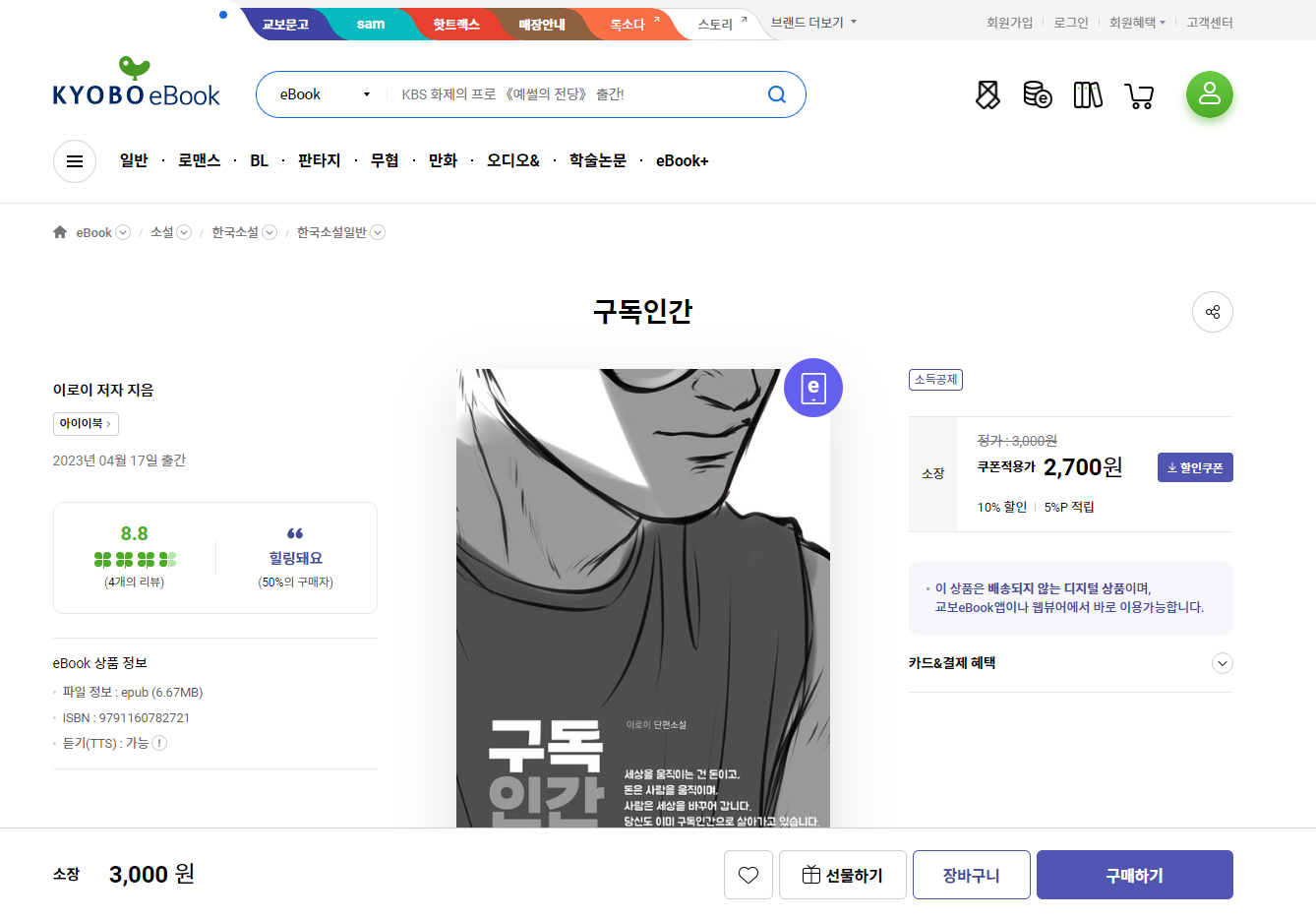The height and width of the screenshot is (920, 1316).
Task: Click the share icon
Action: tap(1213, 312)
